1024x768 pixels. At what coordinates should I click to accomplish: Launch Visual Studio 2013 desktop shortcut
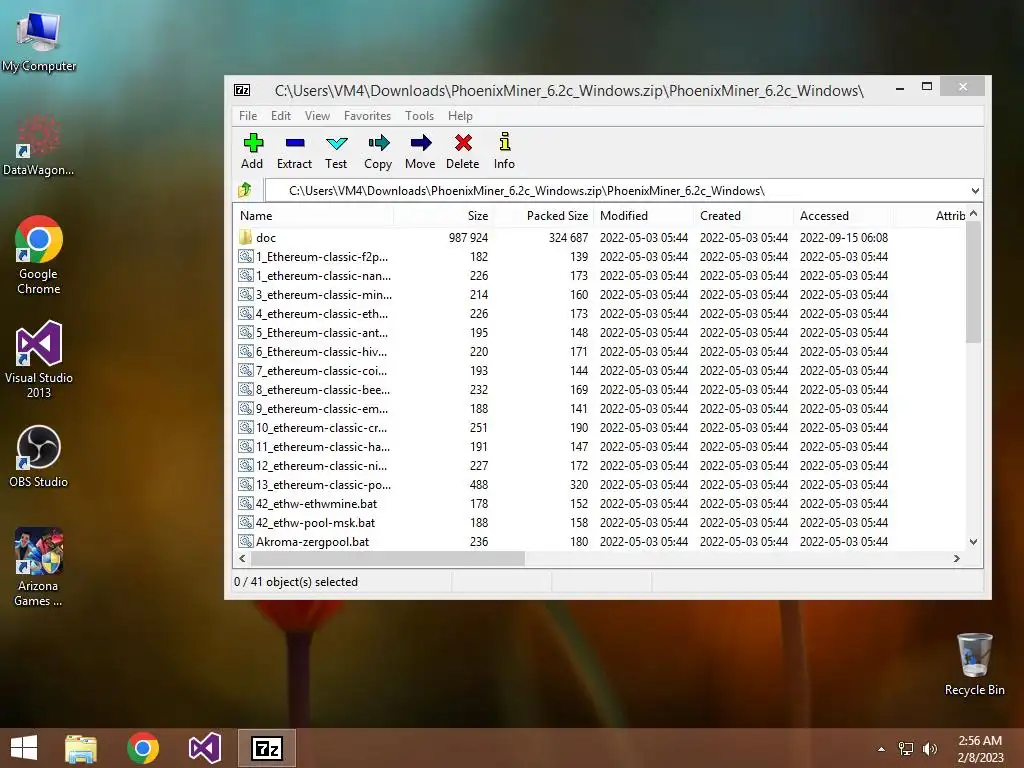click(39, 359)
